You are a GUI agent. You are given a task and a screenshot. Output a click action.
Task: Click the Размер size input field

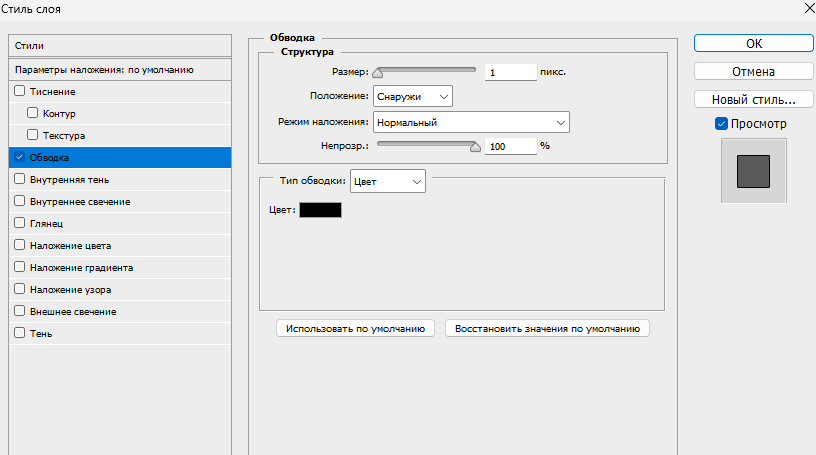510,73
